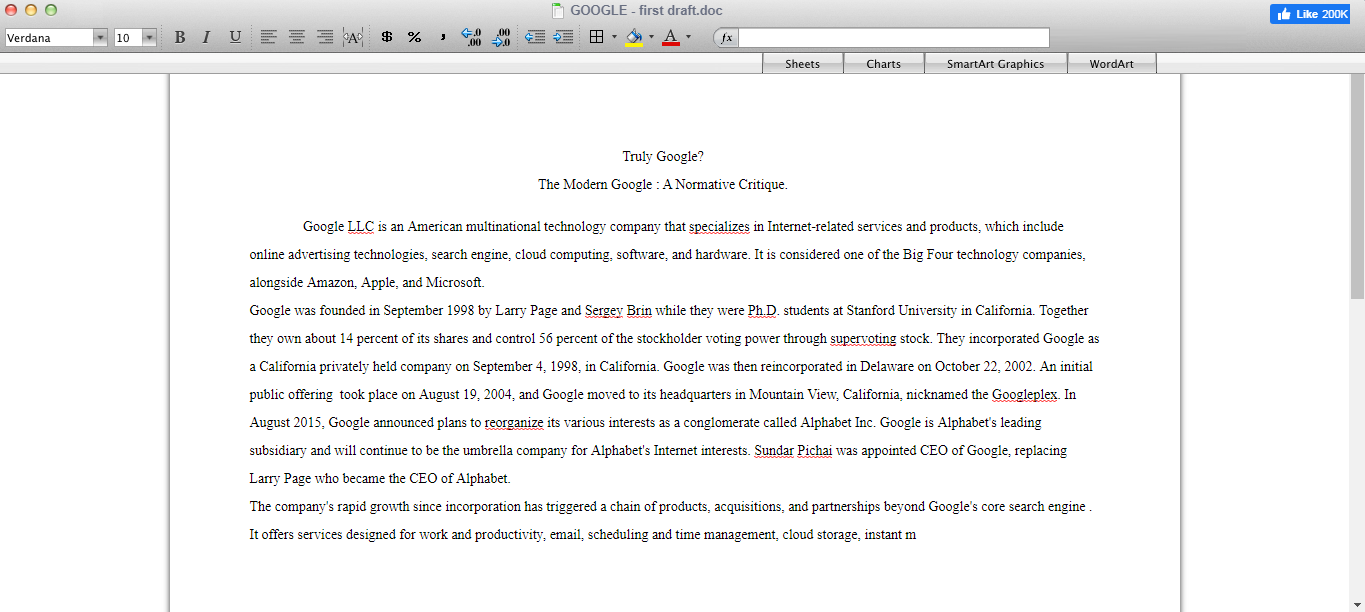Switch to the Sheets tab

click(802, 63)
